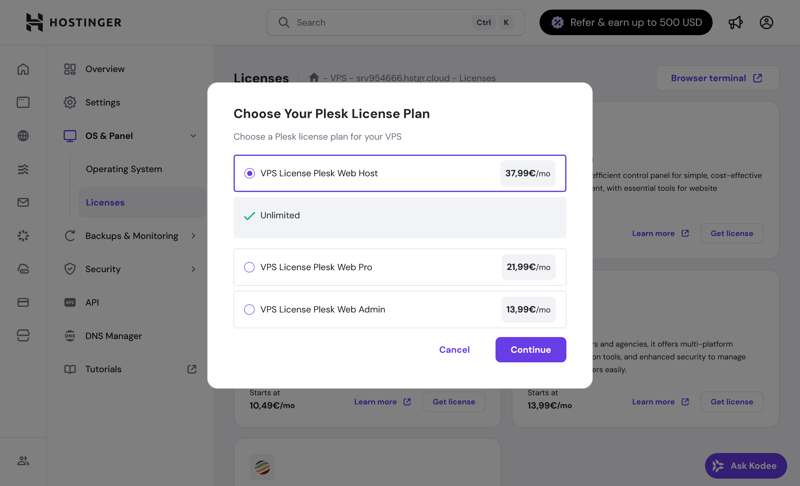
Task: Click the Cancel link in dialog
Action: pyautogui.click(x=454, y=349)
